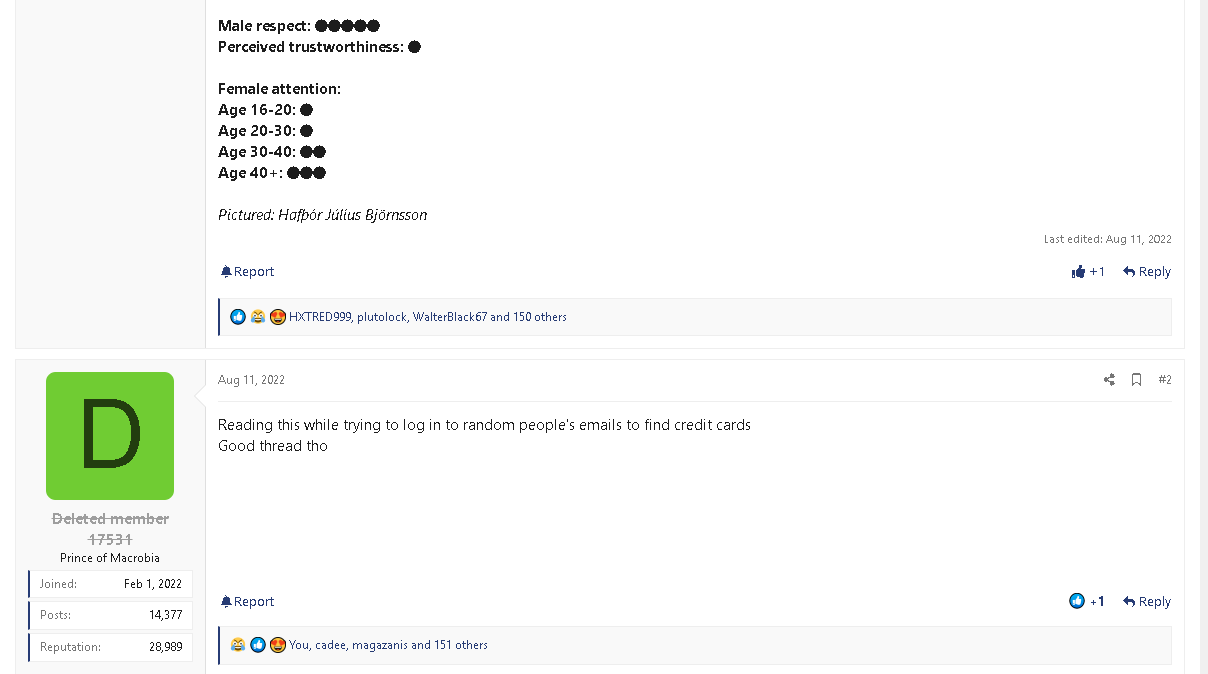The image size is (1208, 674).
Task: Show the '151 others' reactions list
Action: point(461,645)
